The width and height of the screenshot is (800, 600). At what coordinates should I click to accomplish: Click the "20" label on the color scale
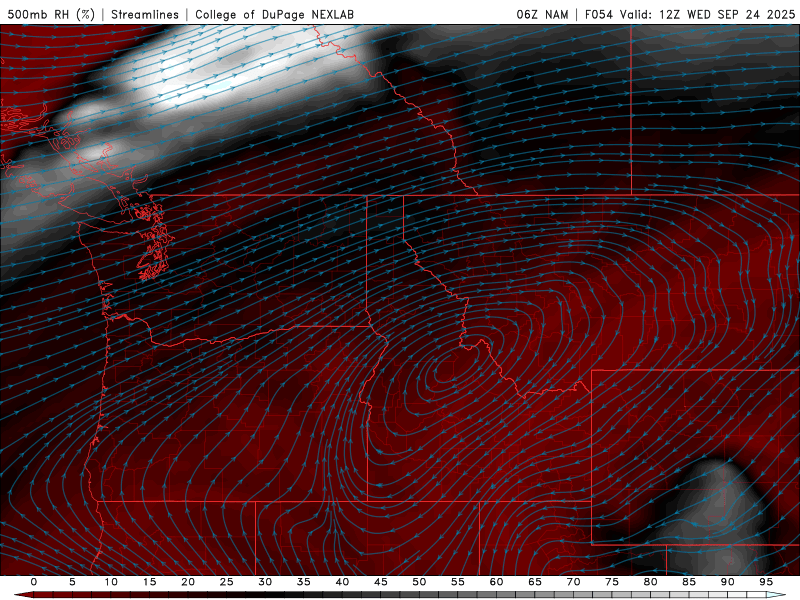188,582
